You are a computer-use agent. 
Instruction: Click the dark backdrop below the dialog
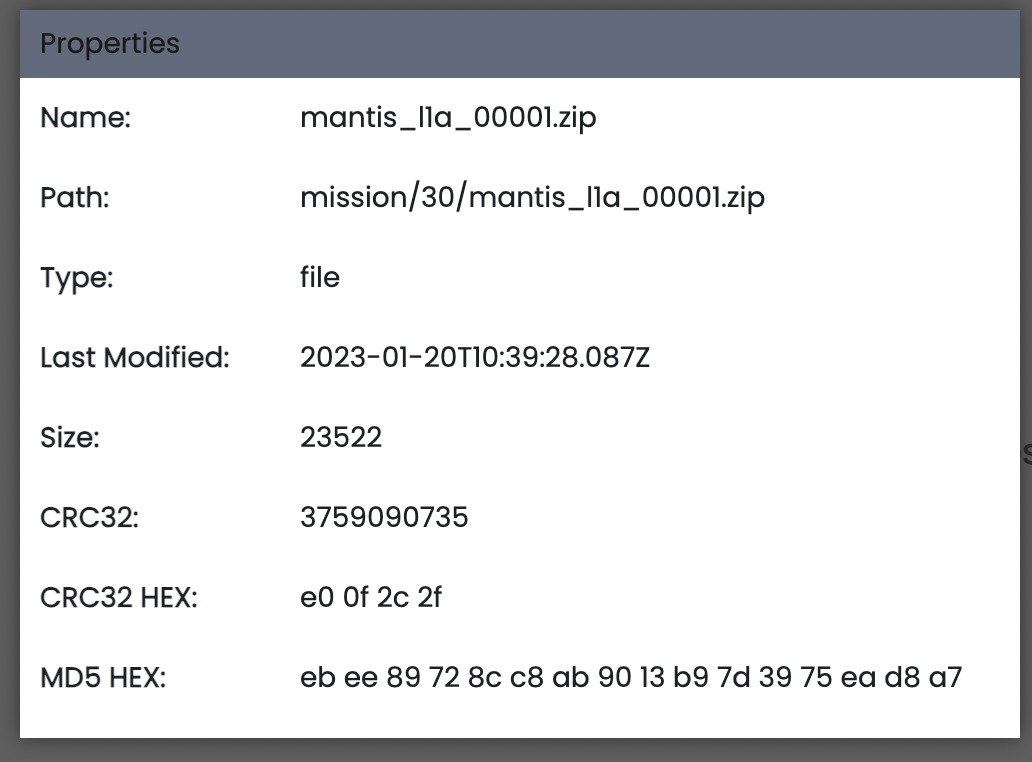click(516, 751)
